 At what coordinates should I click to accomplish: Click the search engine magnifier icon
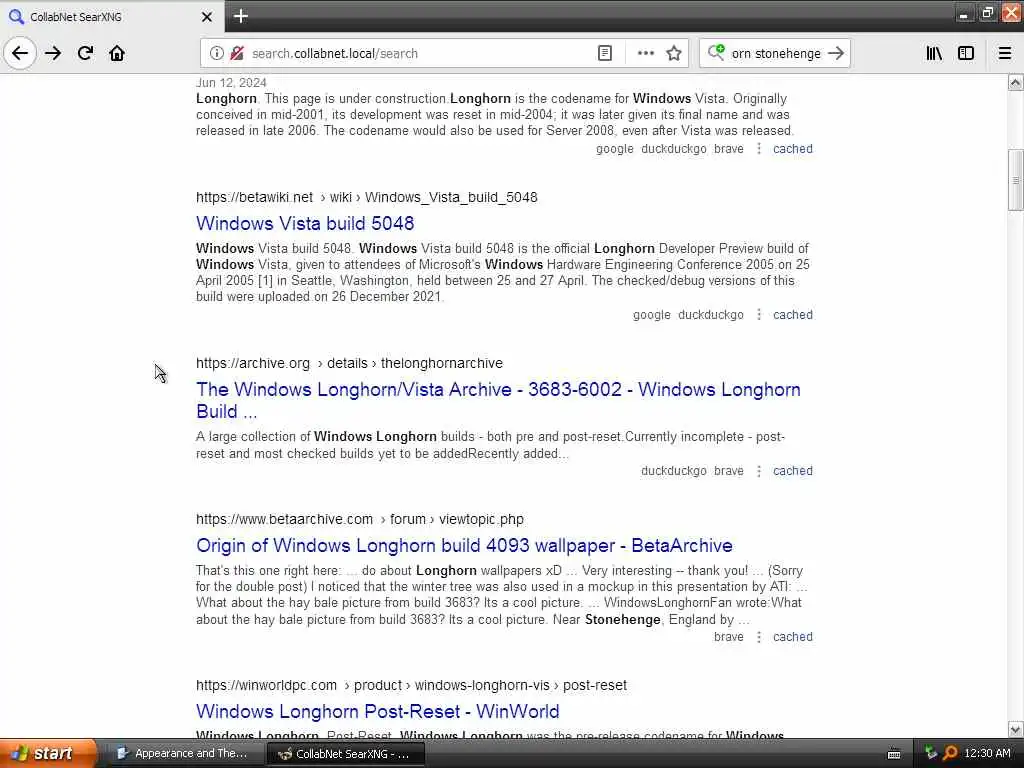click(x=716, y=53)
